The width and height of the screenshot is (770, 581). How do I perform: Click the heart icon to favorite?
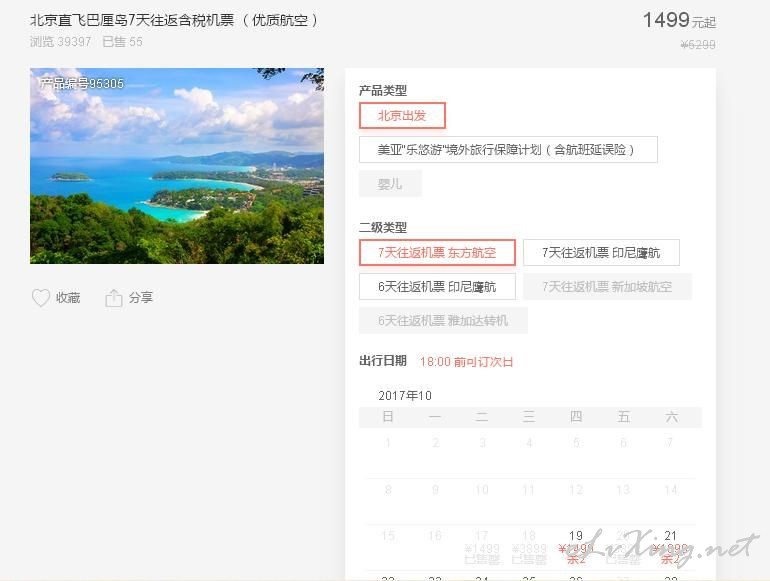[x=41, y=298]
